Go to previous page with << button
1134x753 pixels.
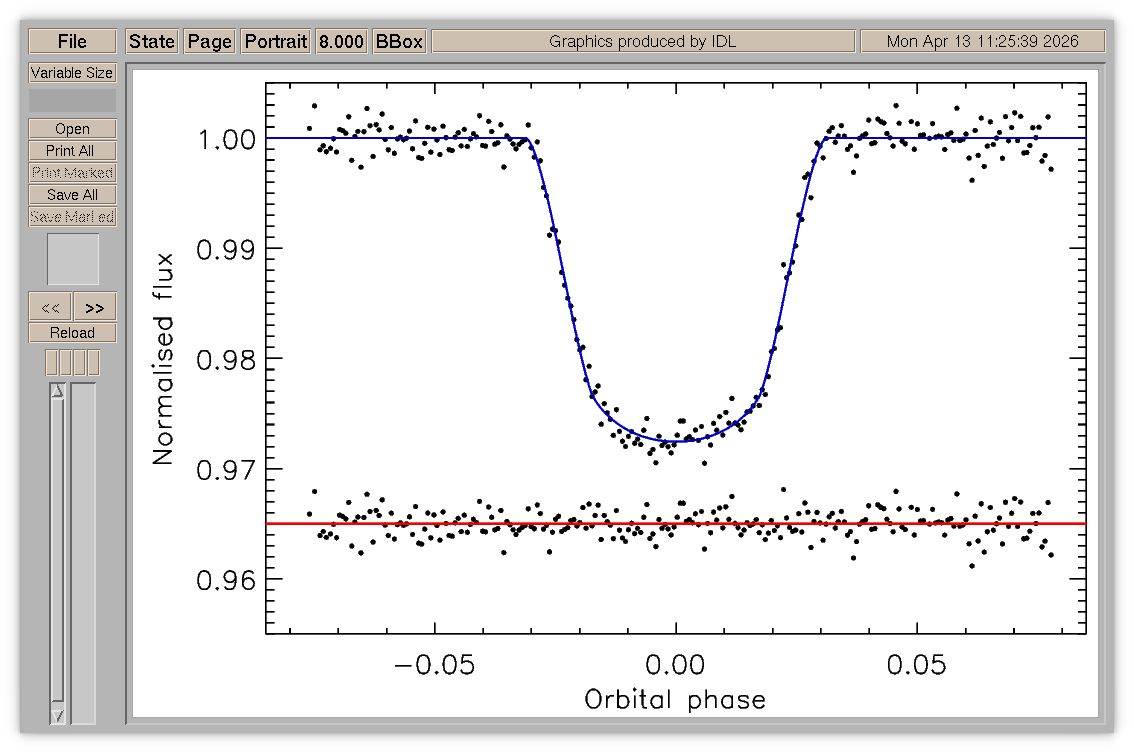[50, 307]
